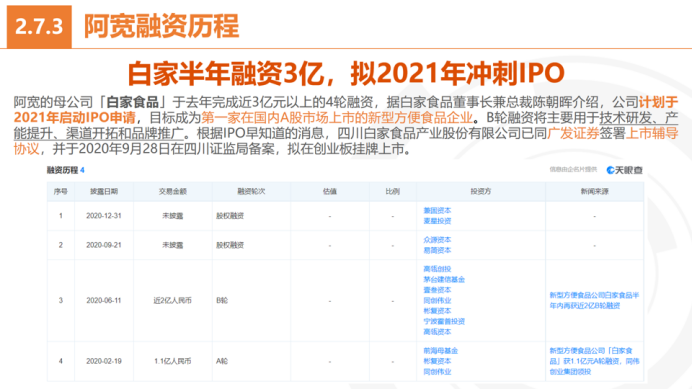
Task: Open news link about 近2亿B轮融资
Action: [594, 300]
